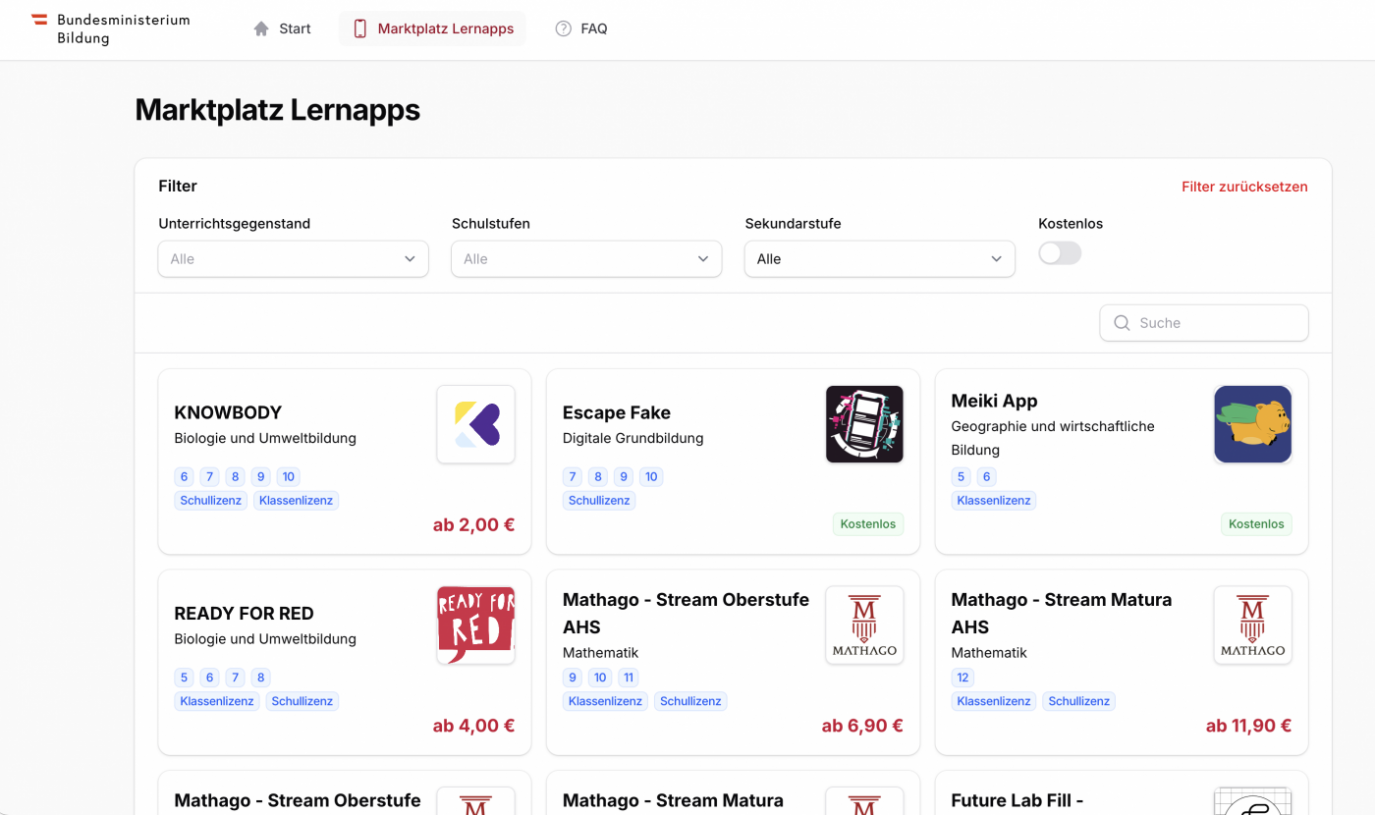Click the Bundesministerium Bildung logo

tap(110, 29)
